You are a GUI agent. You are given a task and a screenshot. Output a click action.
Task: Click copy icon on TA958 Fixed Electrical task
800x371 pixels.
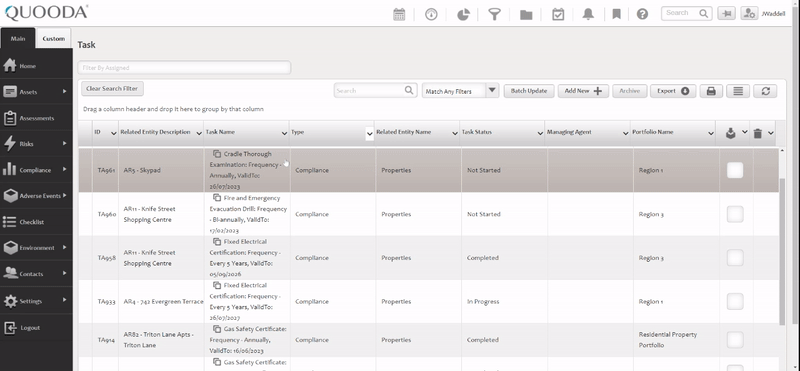[x=217, y=241]
